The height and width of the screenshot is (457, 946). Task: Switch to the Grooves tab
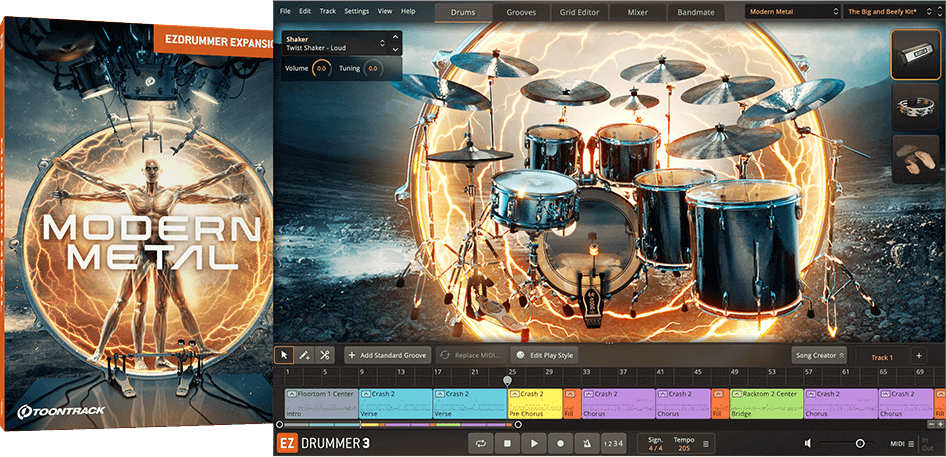point(521,12)
